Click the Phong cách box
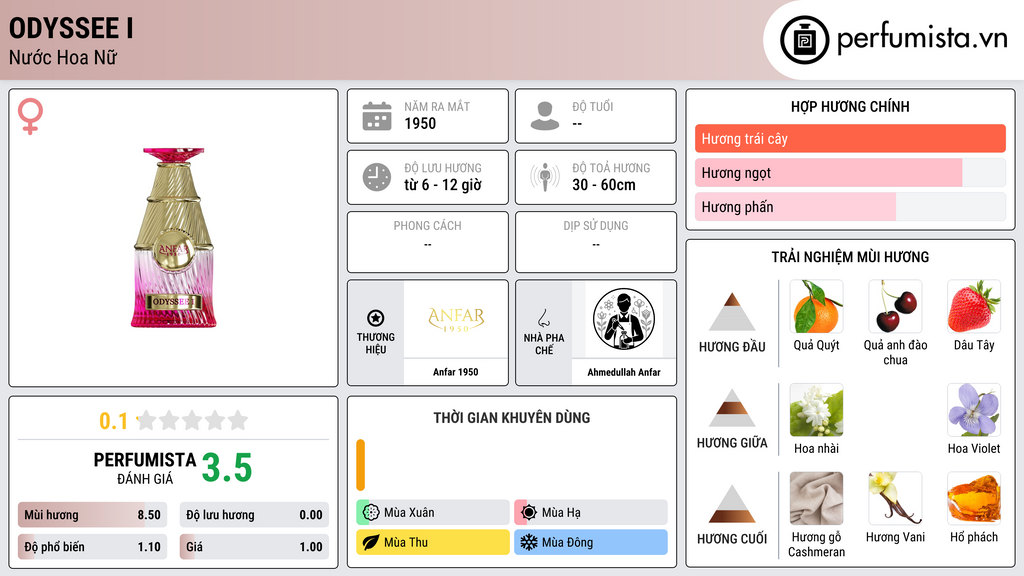This screenshot has height=576, width=1024. [x=428, y=242]
